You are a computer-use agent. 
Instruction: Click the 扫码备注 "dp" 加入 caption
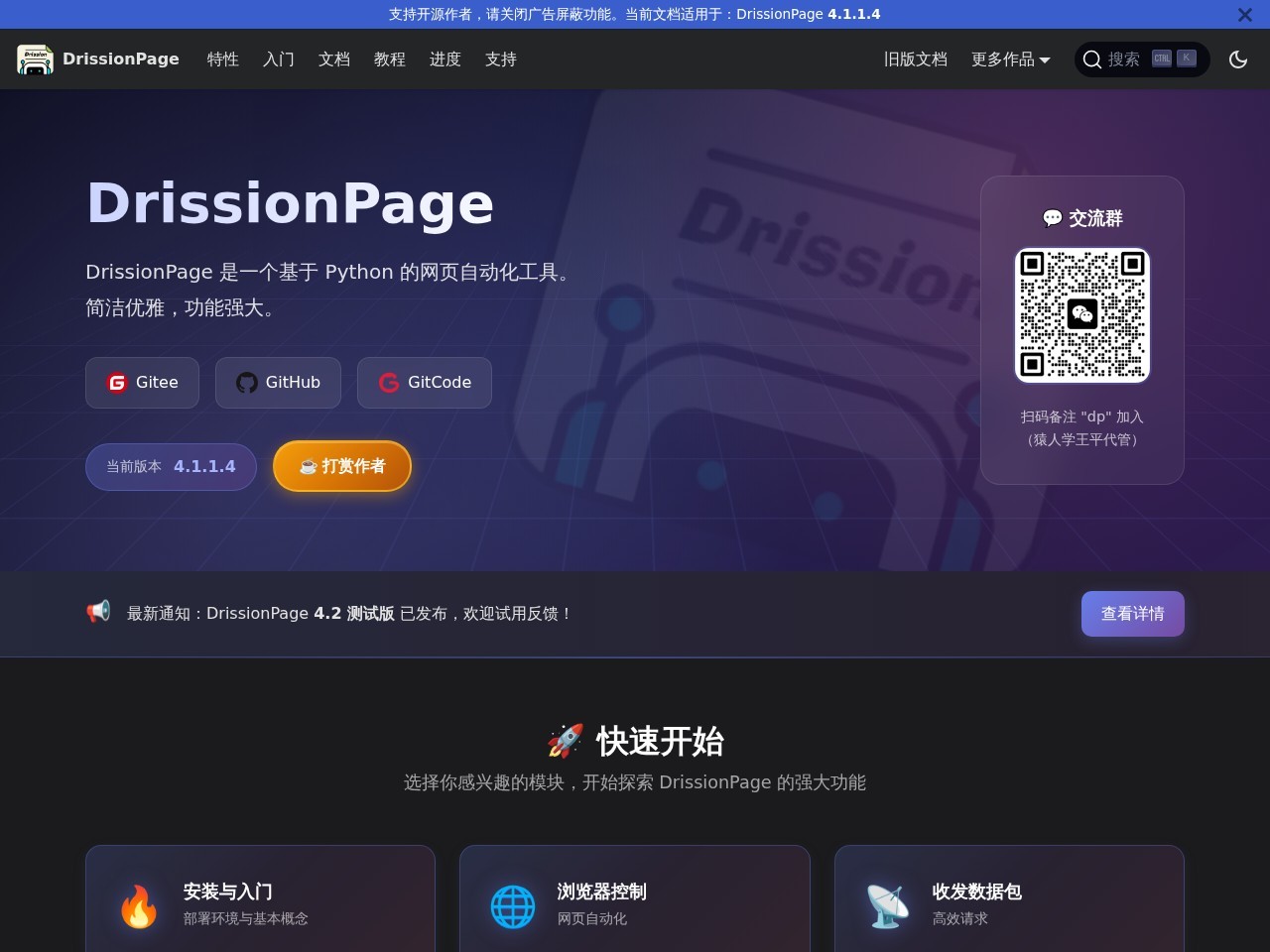click(x=1082, y=417)
